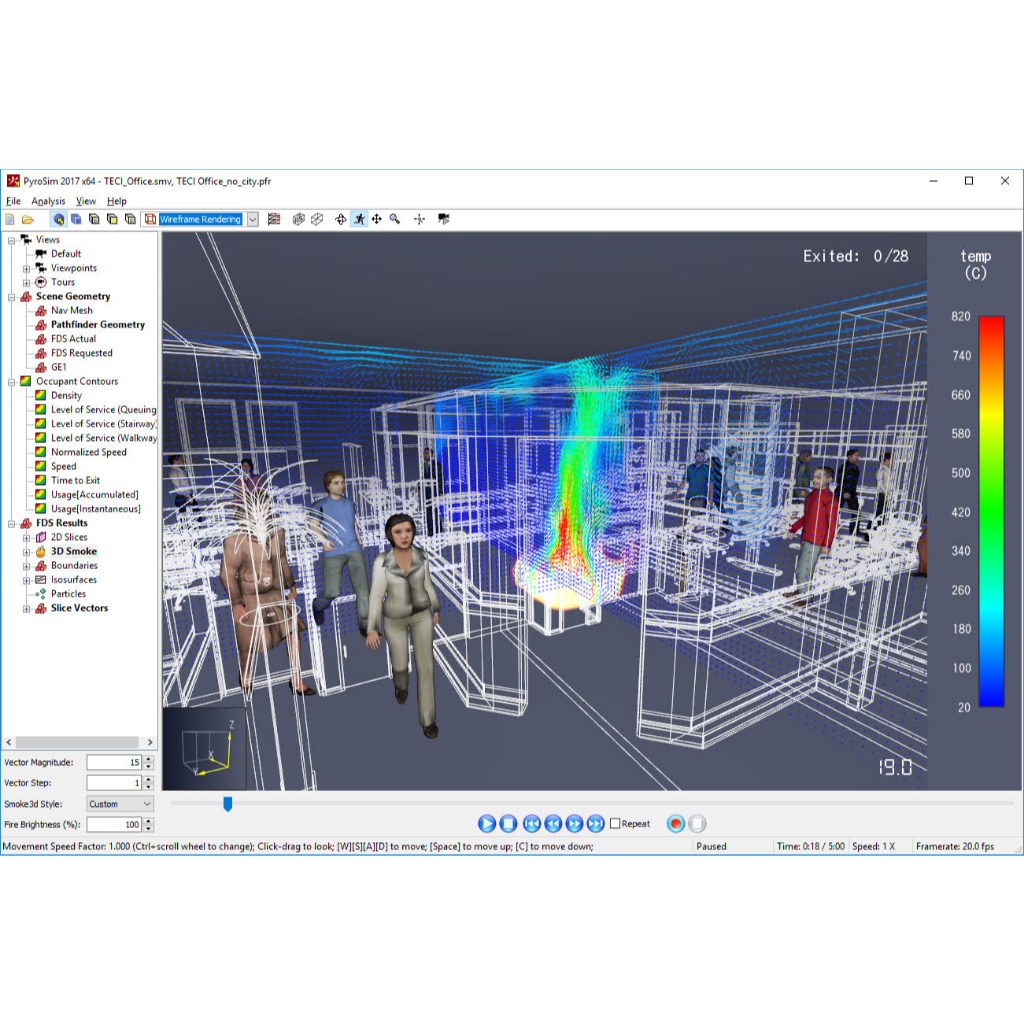Select the Pathfinder Geometry item

tap(98, 325)
